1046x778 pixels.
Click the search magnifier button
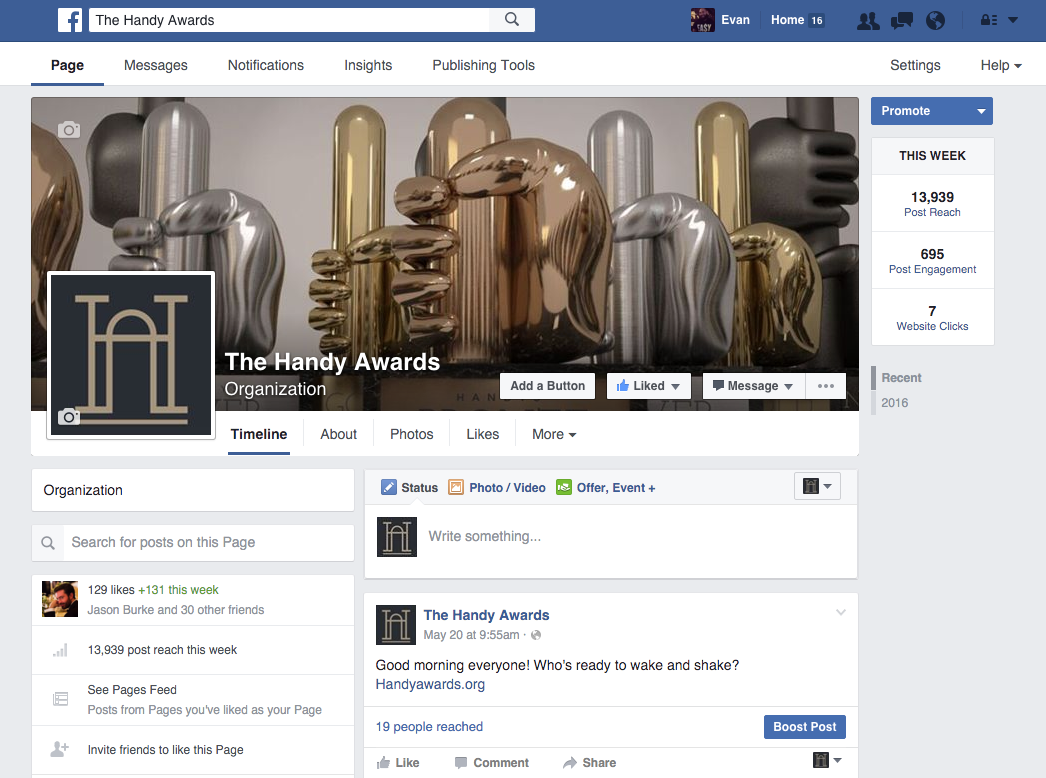[512, 20]
